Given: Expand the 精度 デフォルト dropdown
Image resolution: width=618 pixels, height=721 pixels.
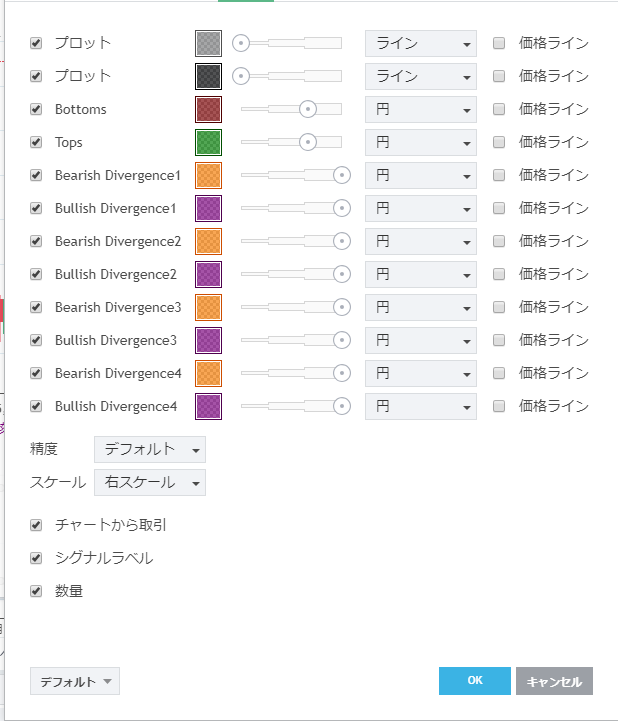Looking at the screenshot, I should (x=149, y=449).
